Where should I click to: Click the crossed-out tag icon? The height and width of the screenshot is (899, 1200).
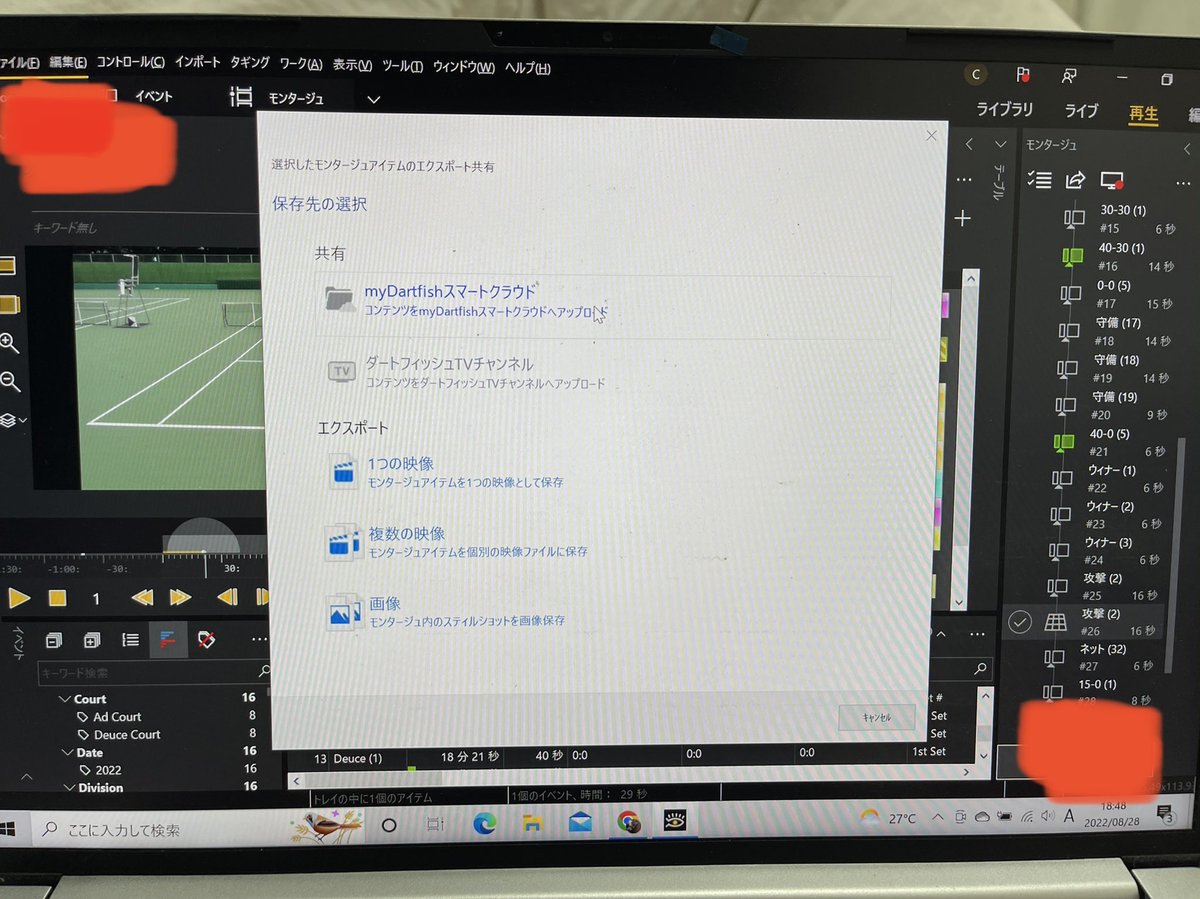click(x=206, y=639)
